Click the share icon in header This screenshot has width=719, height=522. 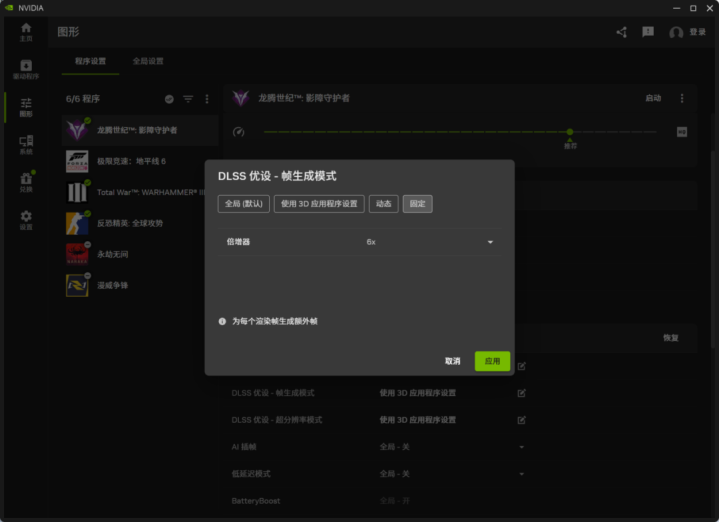(622, 32)
